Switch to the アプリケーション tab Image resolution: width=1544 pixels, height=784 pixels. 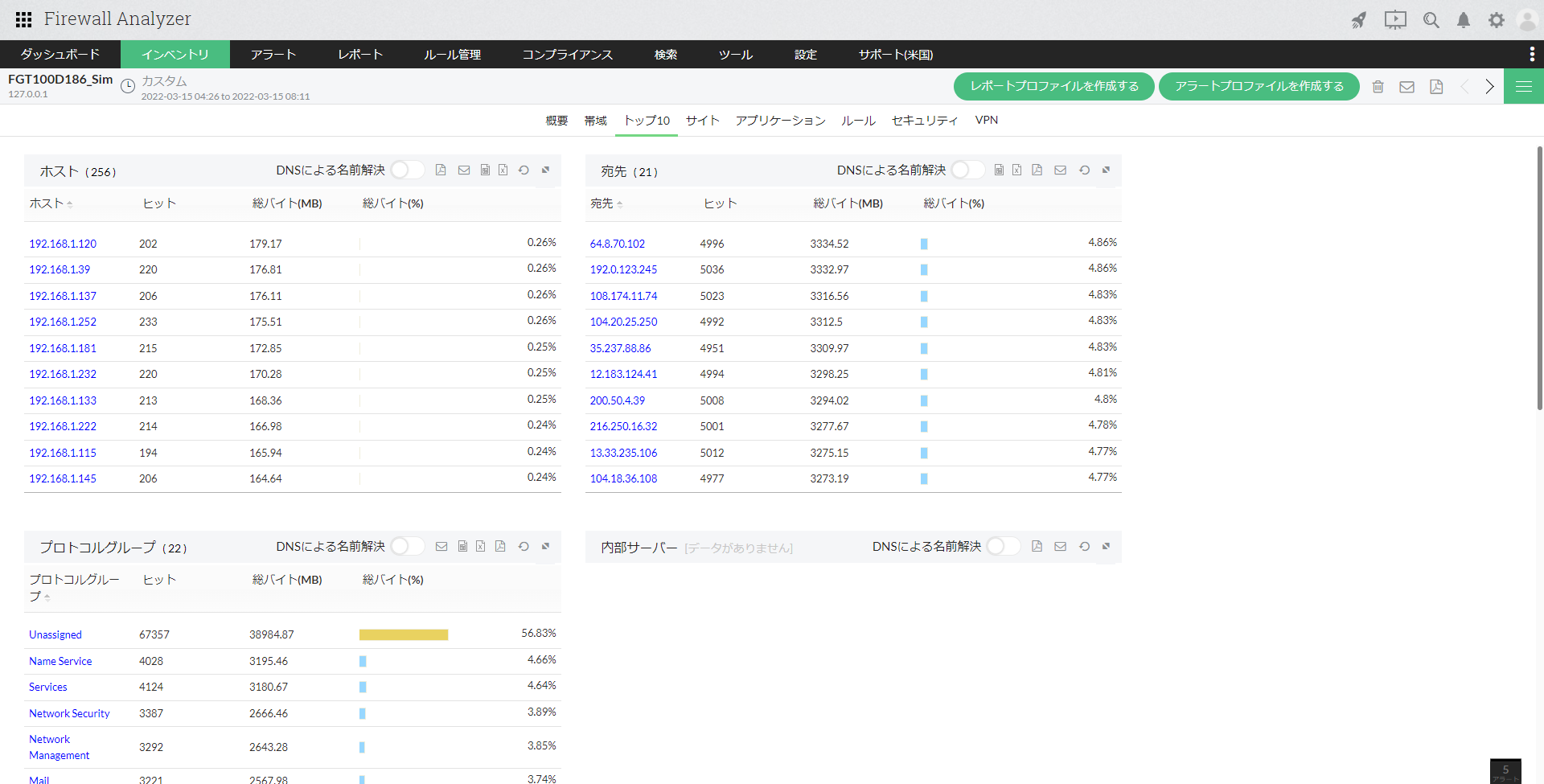tap(780, 121)
